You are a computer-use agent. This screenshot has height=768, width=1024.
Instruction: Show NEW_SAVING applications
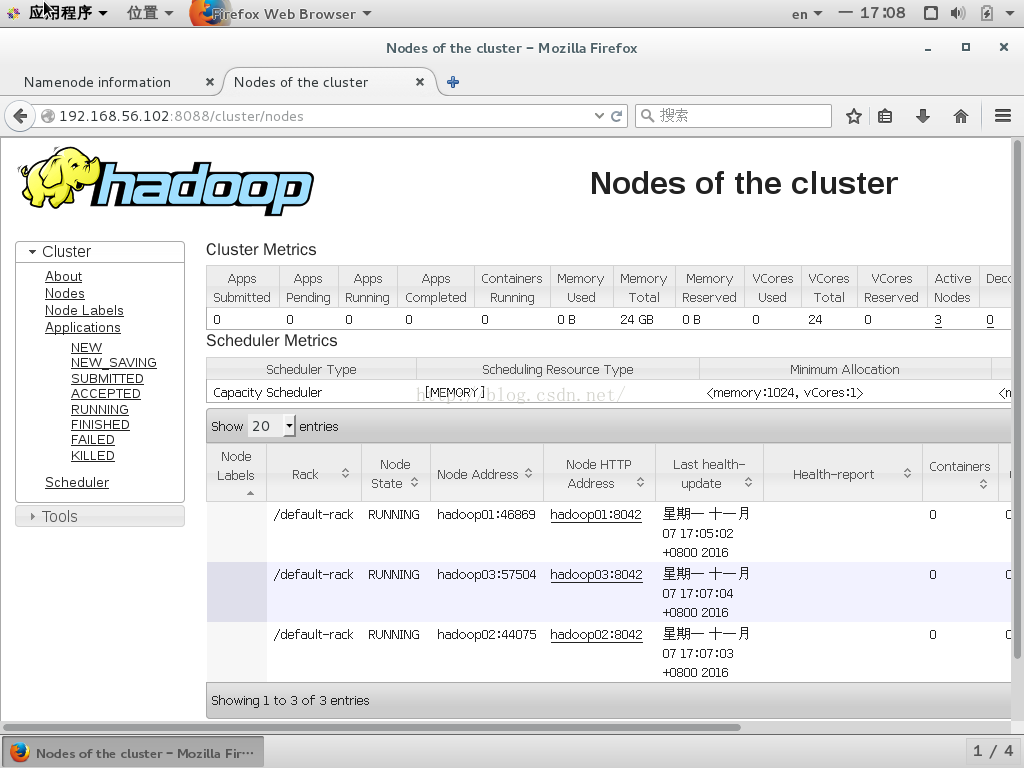[x=114, y=362]
